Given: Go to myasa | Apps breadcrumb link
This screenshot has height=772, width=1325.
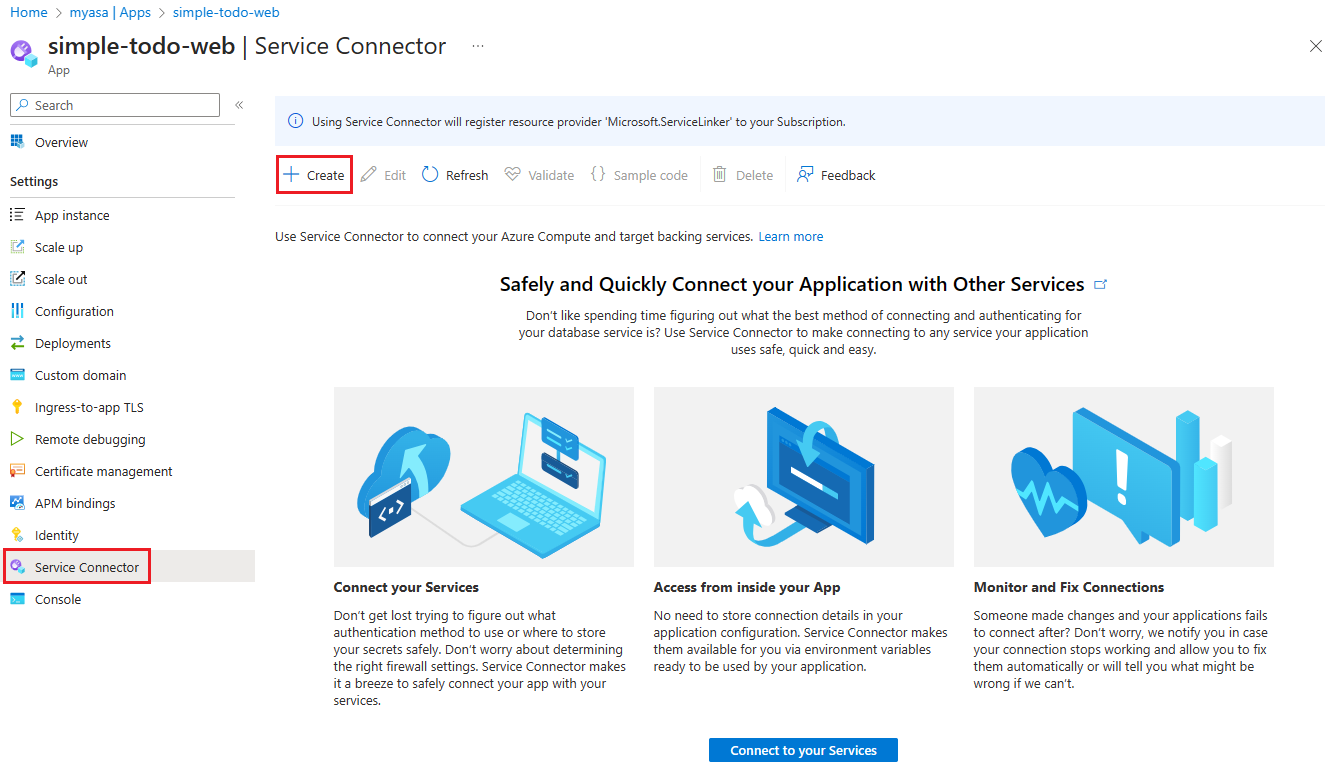Looking at the screenshot, I should pyautogui.click(x=110, y=12).
